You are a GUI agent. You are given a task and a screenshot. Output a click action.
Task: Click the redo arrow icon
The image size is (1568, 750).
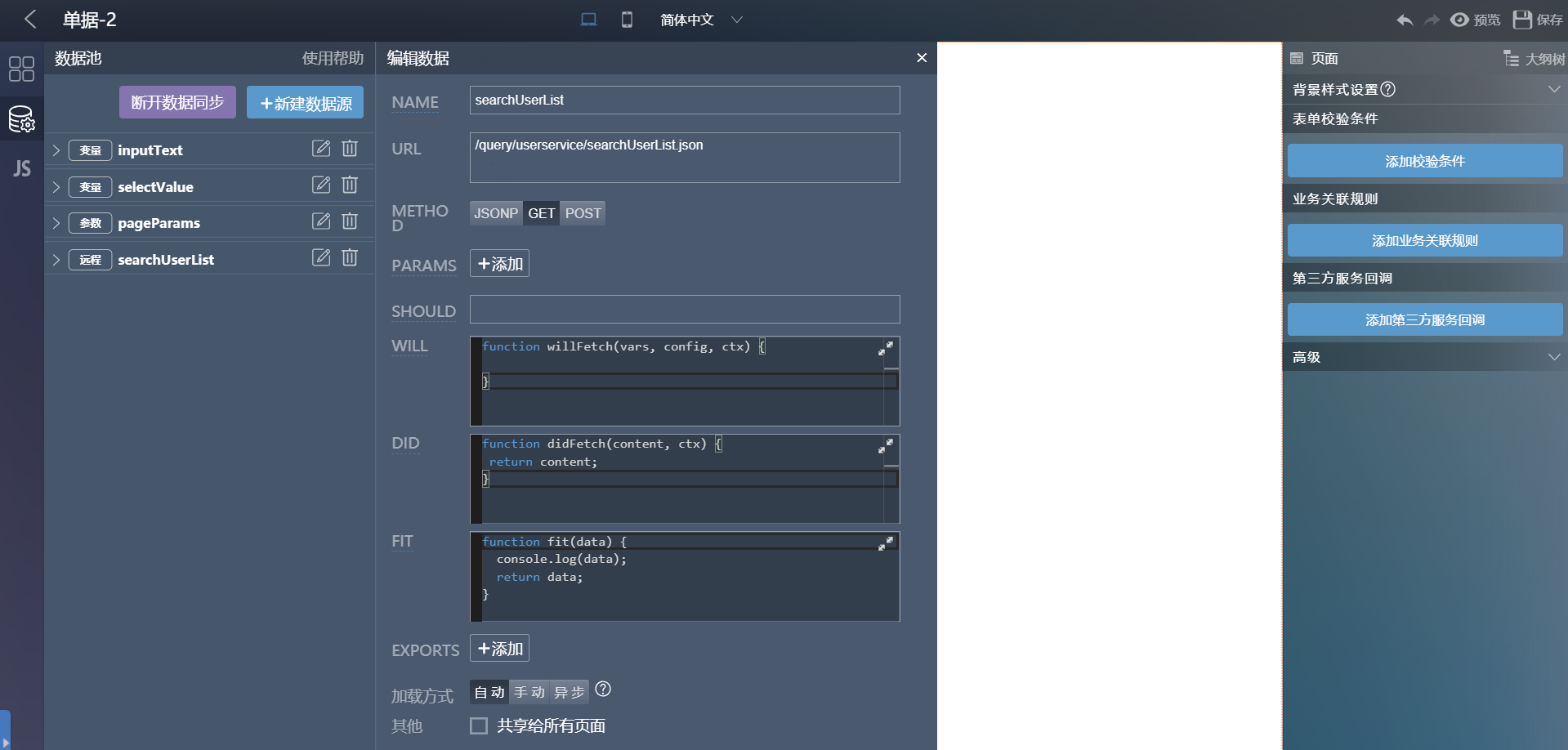1432,20
